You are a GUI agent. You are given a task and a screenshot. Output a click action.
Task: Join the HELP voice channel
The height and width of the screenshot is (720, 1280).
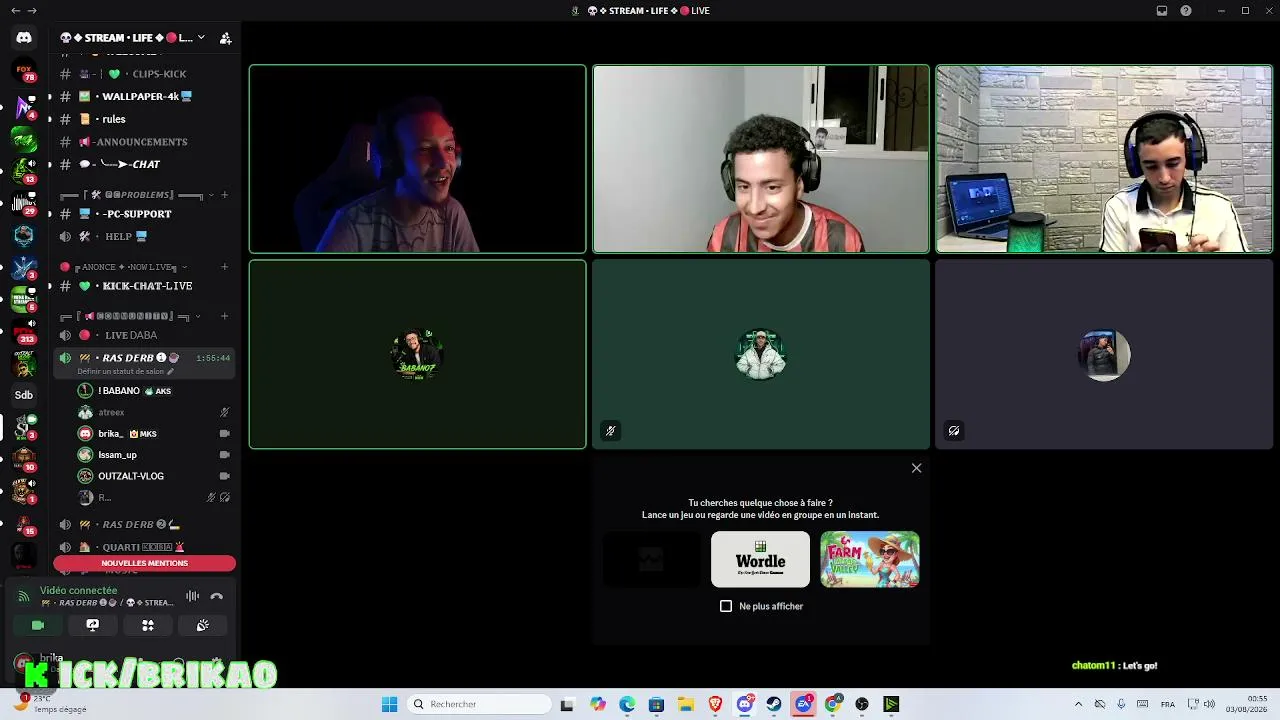click(144, 236)
